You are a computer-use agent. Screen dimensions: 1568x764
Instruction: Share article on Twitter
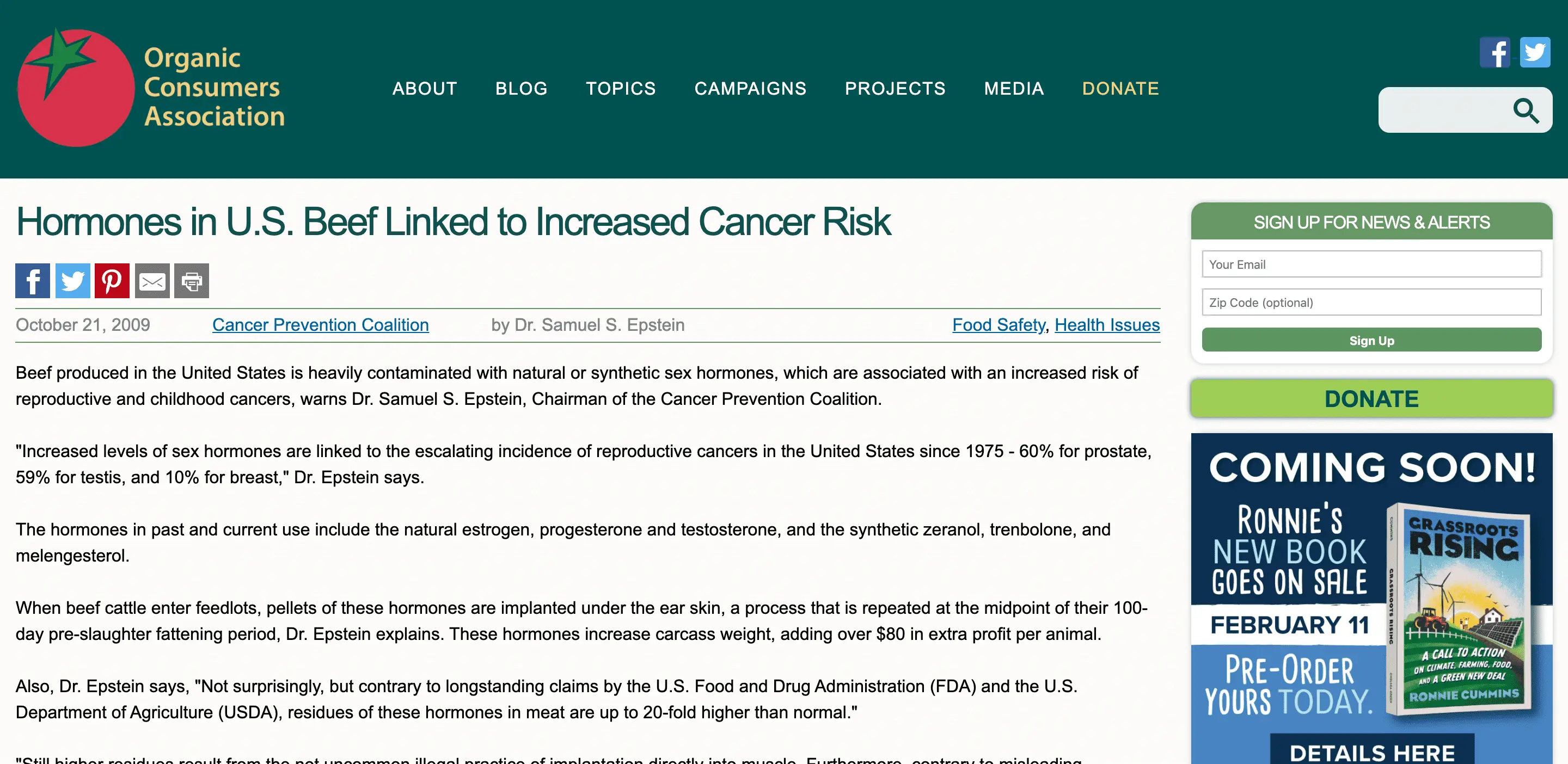(x=72, y=281)
